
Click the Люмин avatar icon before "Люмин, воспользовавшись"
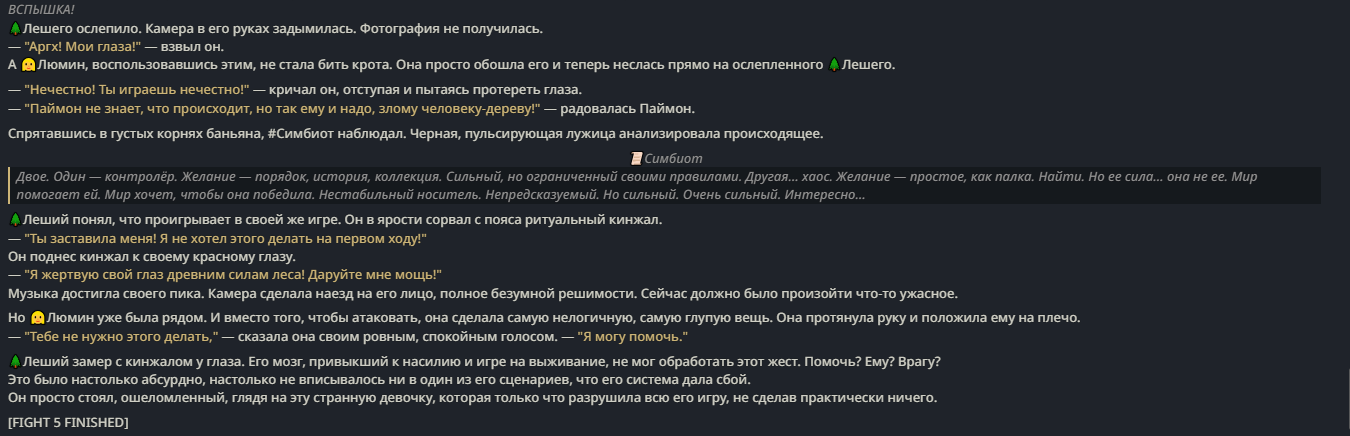[28, 65]
